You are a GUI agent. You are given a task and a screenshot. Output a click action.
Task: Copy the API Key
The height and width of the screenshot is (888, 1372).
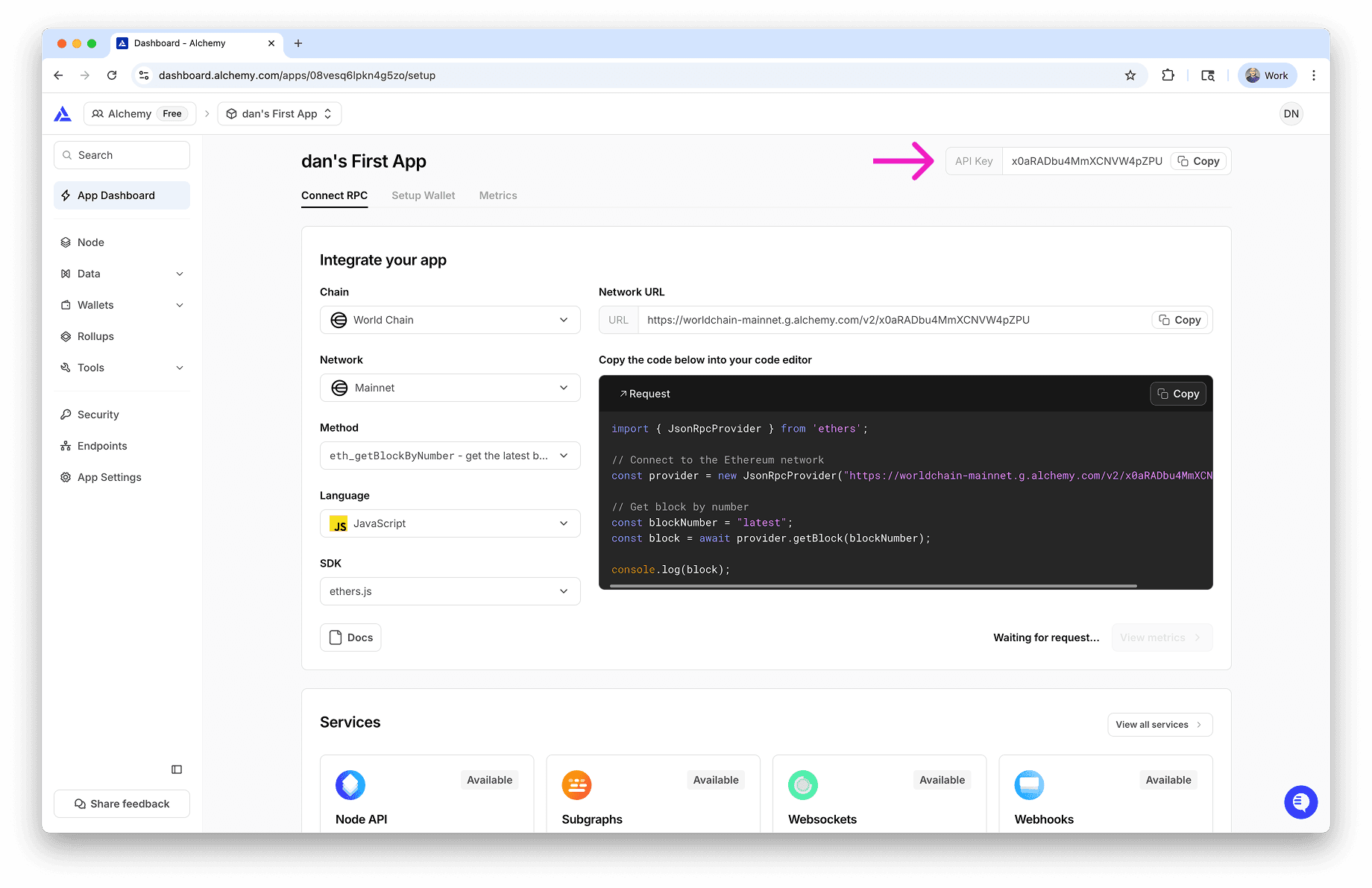[1198, 161]
